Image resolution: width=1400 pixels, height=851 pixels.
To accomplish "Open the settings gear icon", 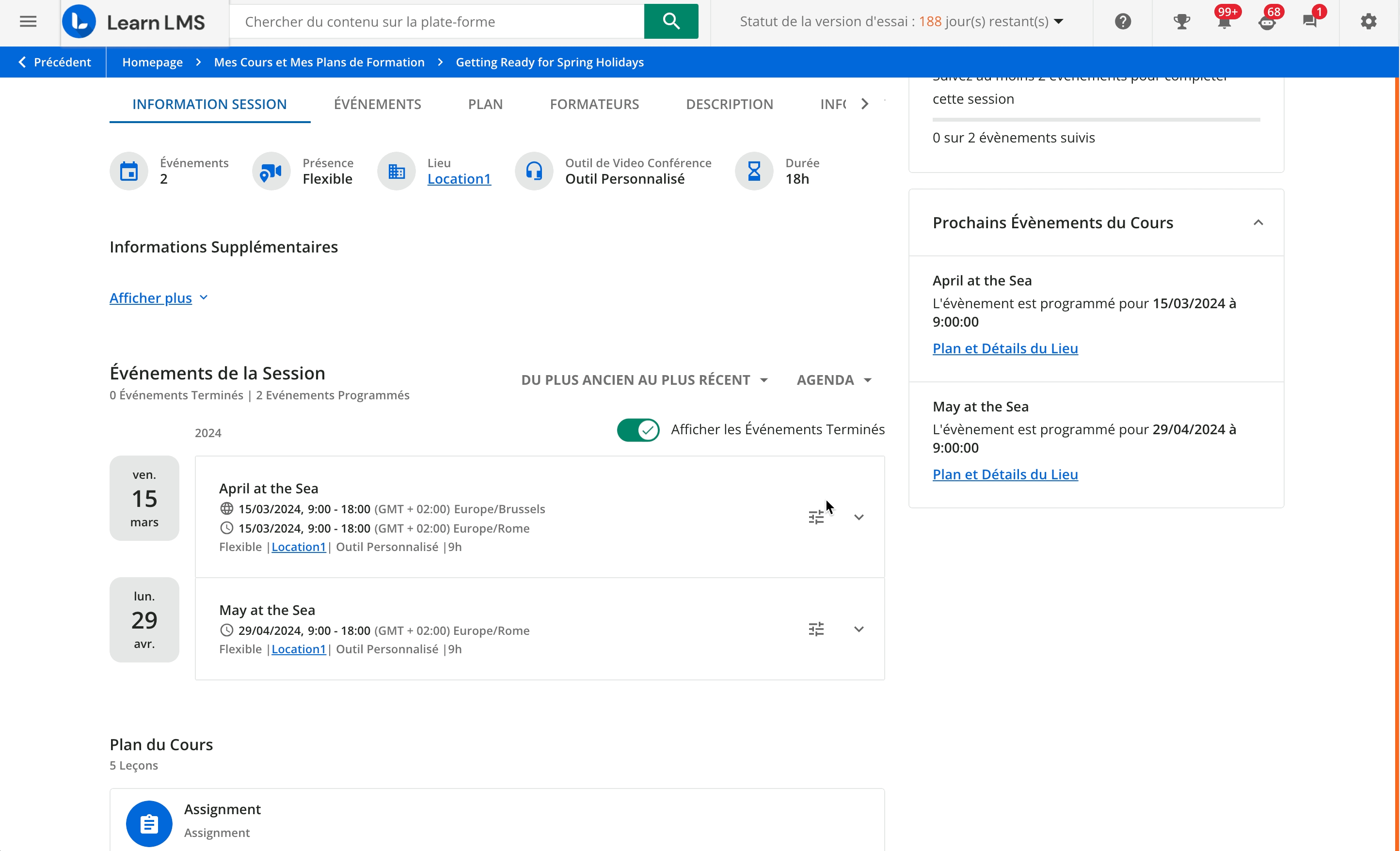I will [x=1369, y=22].
